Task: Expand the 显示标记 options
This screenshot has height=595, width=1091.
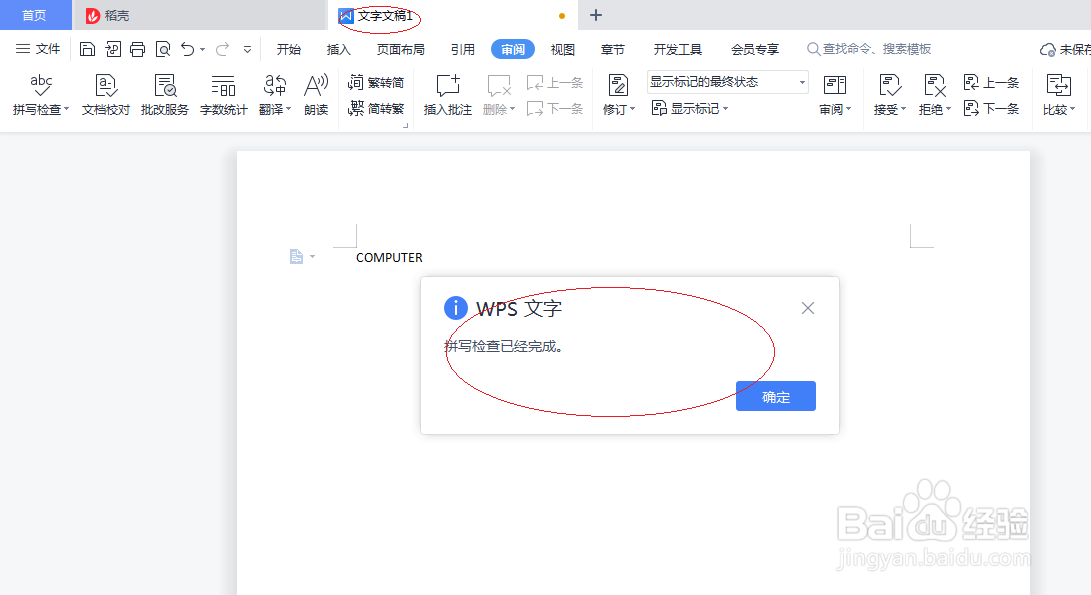Action: (x=690, y=109)
